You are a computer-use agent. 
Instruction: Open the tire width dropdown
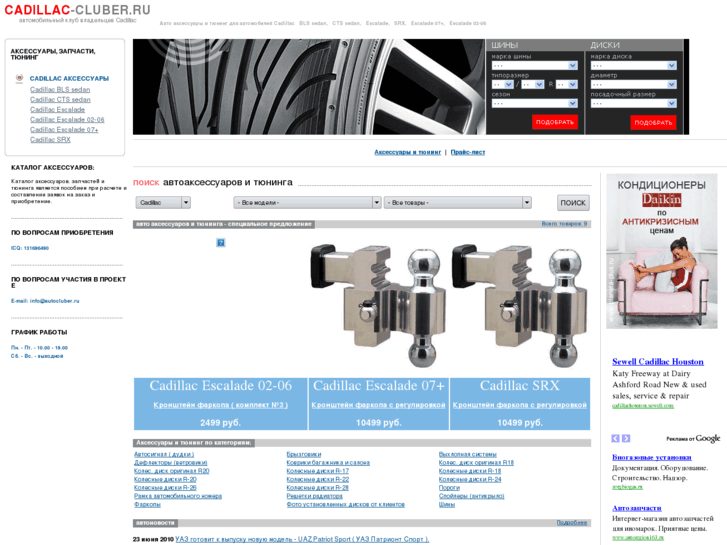502,84
